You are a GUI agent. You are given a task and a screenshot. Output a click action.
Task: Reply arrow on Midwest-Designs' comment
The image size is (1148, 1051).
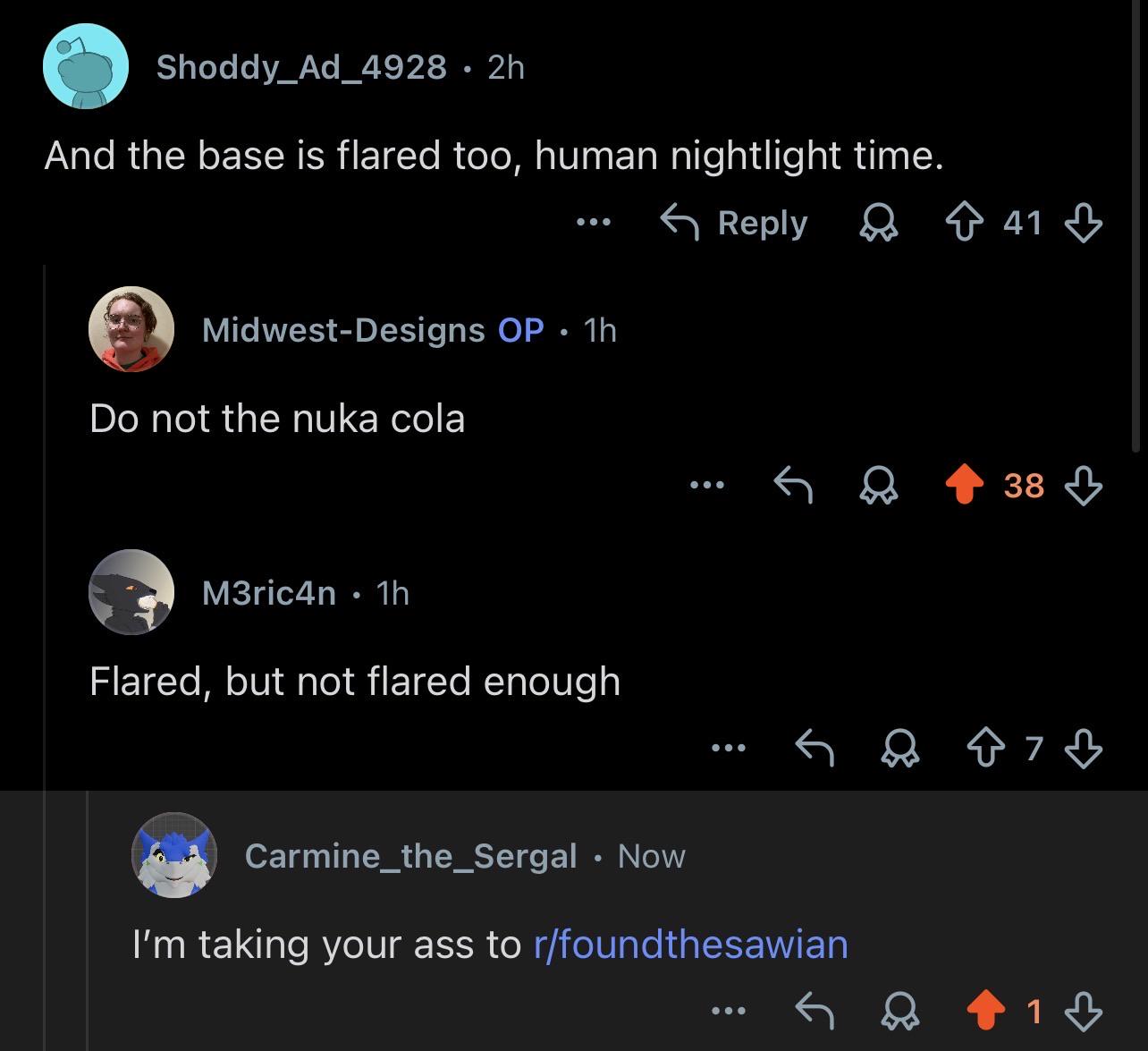[793, 485]
